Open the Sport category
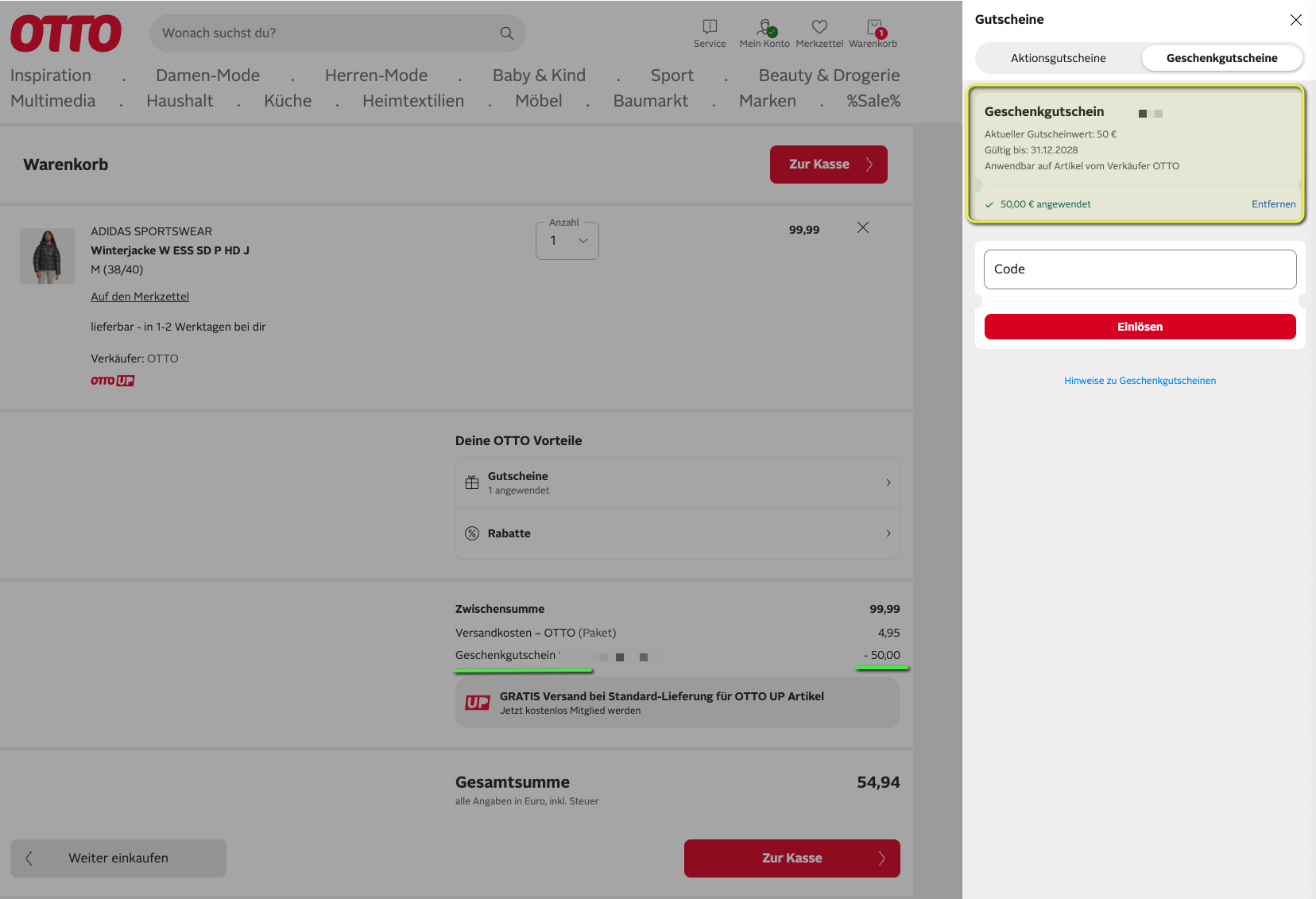 (672, 76)
